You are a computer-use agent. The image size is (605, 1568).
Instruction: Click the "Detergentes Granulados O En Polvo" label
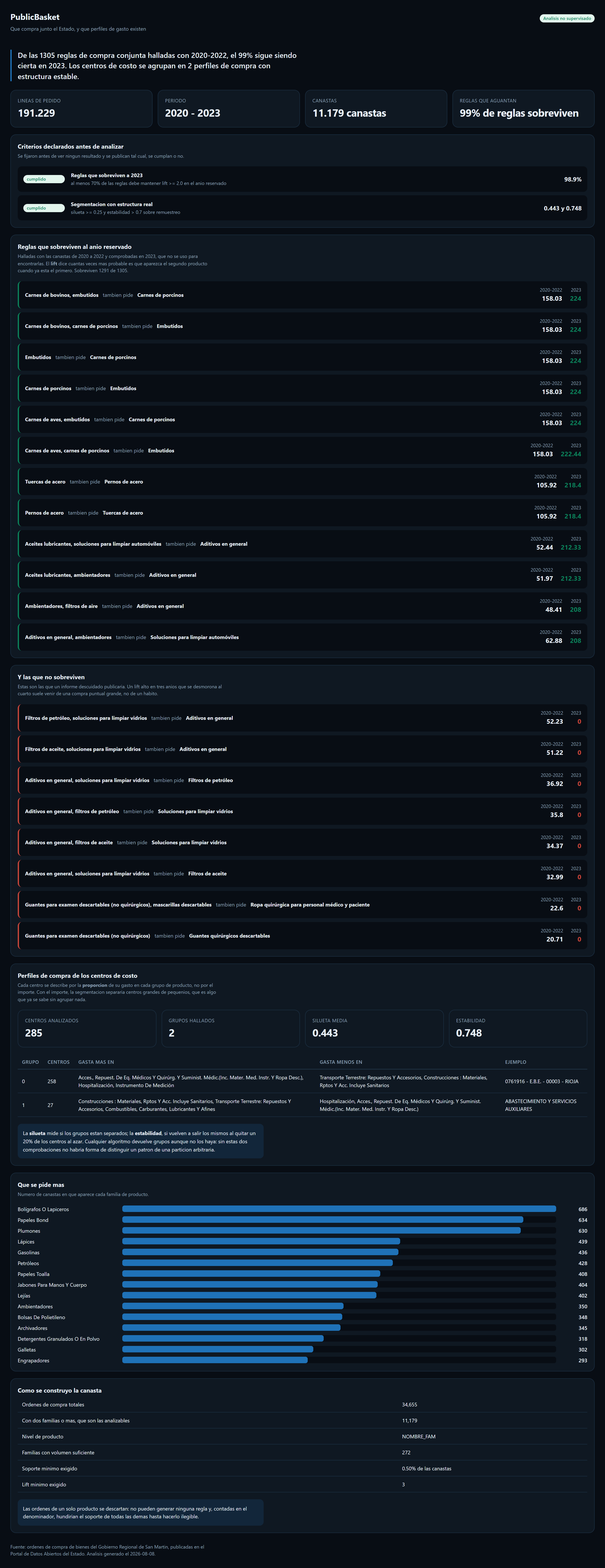tap(58, 1339)
